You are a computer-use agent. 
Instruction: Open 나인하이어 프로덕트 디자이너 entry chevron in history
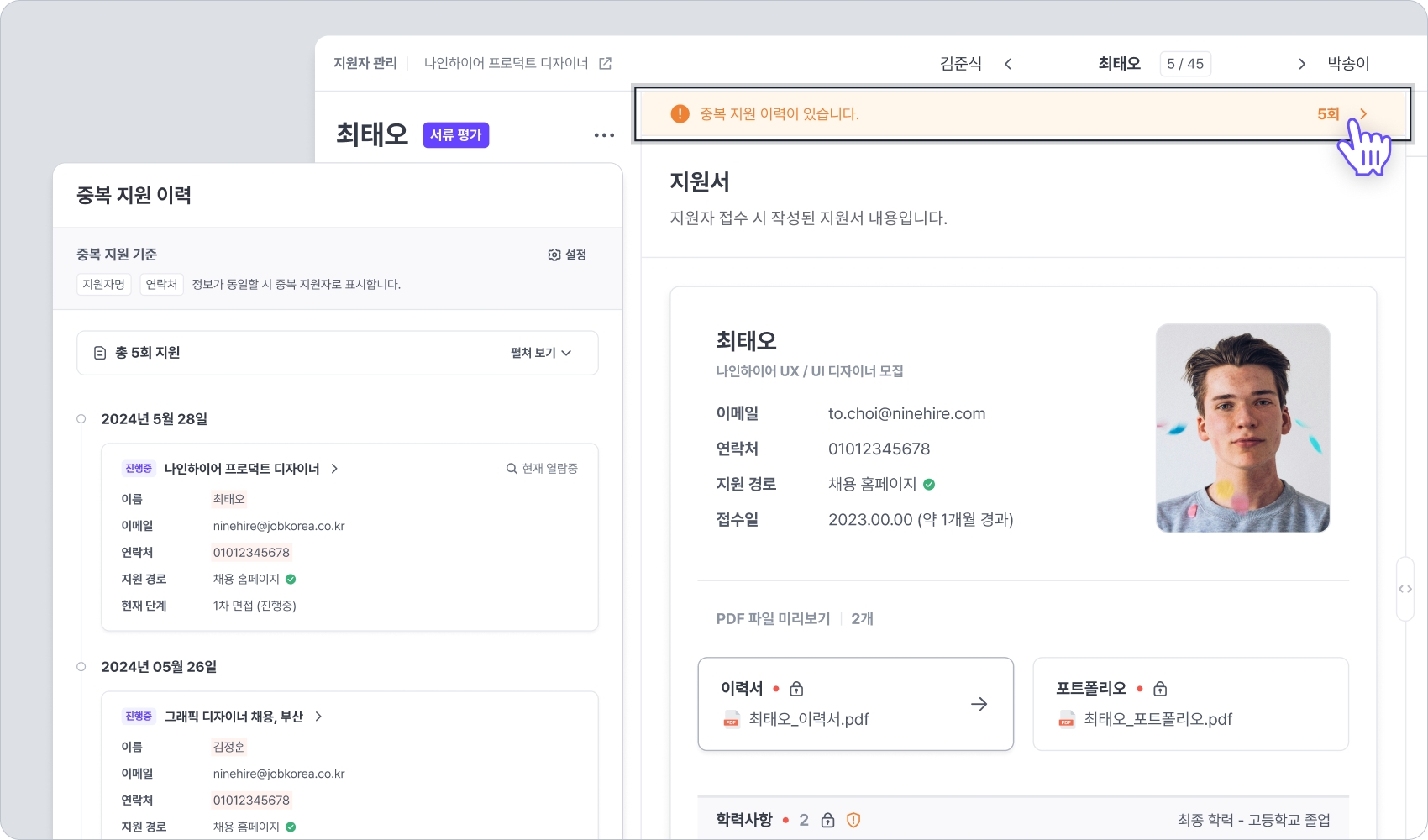tap(334, 469)
